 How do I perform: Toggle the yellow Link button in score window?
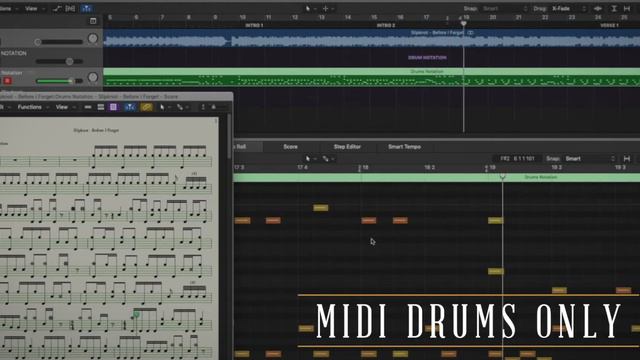click(x=147, y=107)
